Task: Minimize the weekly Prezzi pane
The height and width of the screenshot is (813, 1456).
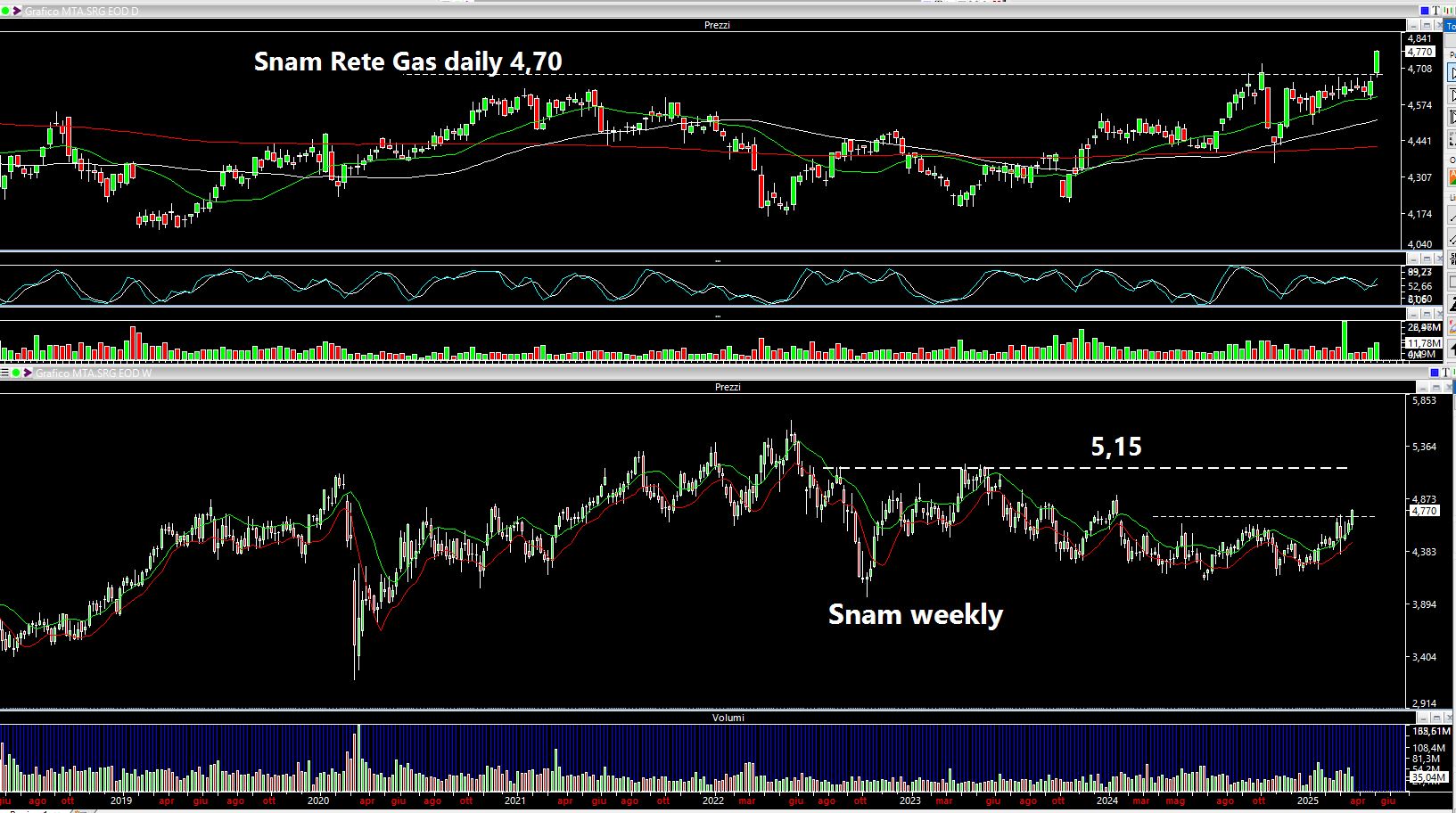Action: pos(1422,388)
